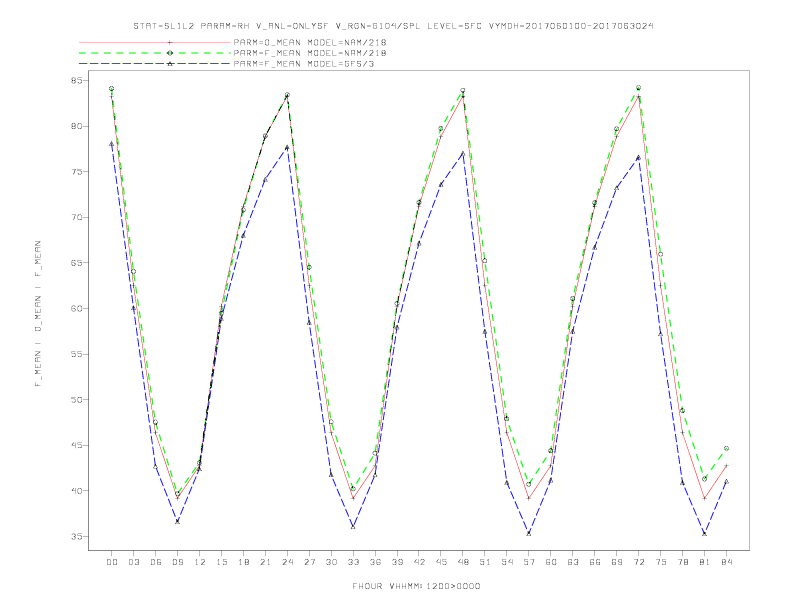Click x-axis tick label 39
This screenshot has width=792, height=612.
click(x=398, y=562)
